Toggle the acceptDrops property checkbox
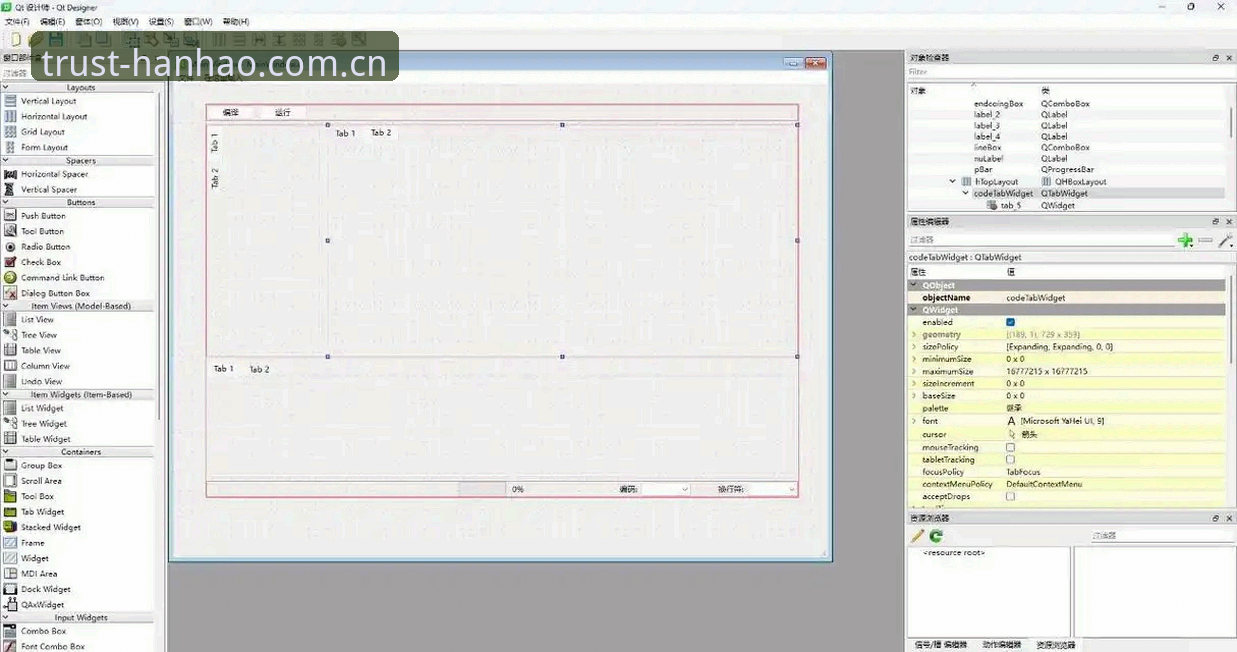This screenshot has width=1237, height=652. (x=1010, y=496)
